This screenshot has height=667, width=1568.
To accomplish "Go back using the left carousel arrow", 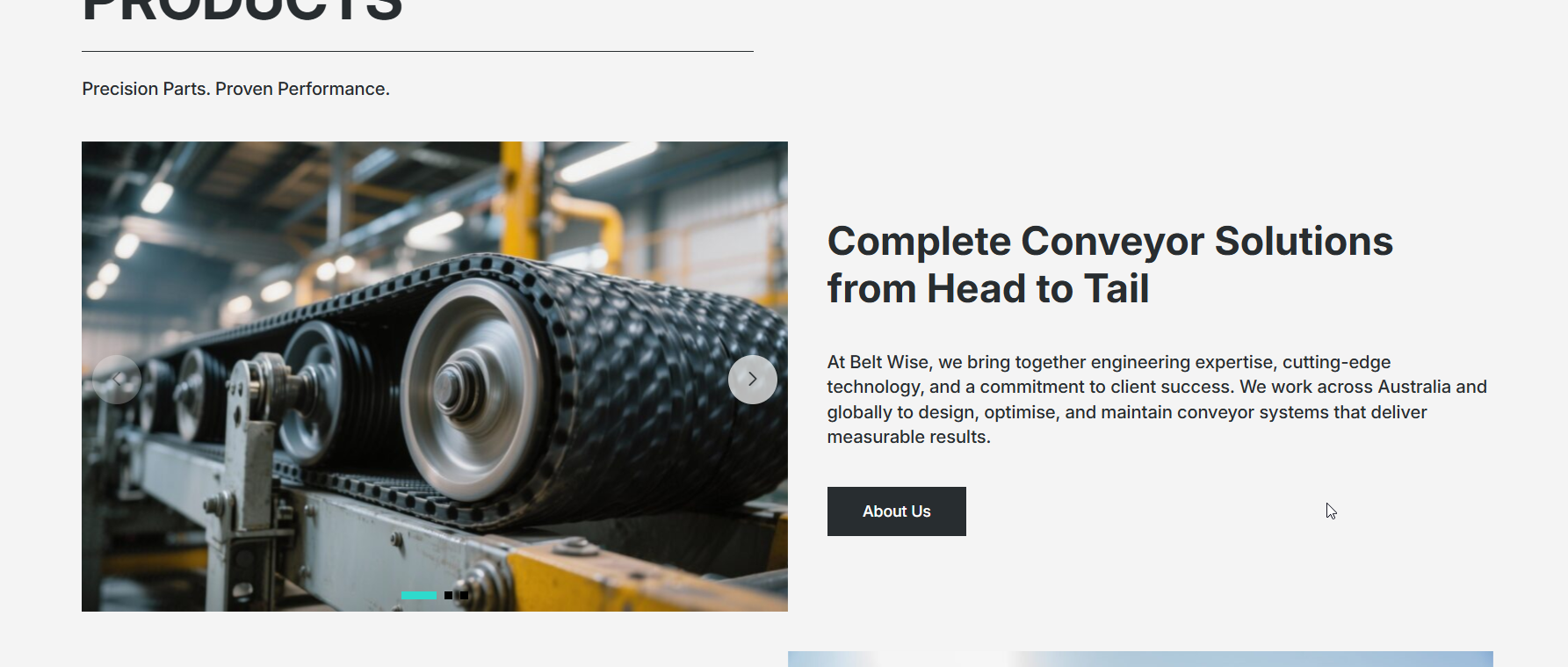I will pyautogui.click(x=117, y=380).
